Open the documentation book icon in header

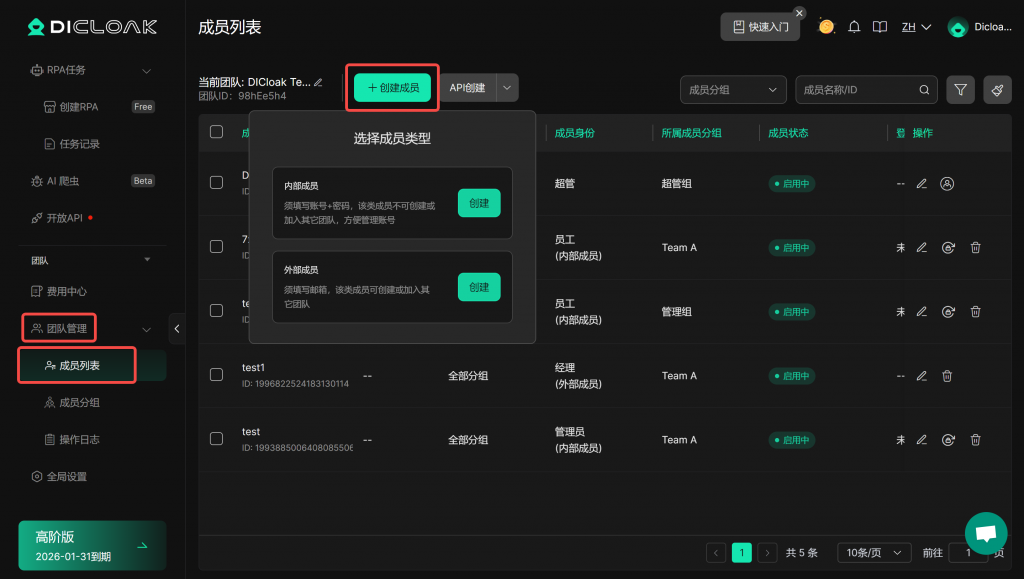(879, 27)
